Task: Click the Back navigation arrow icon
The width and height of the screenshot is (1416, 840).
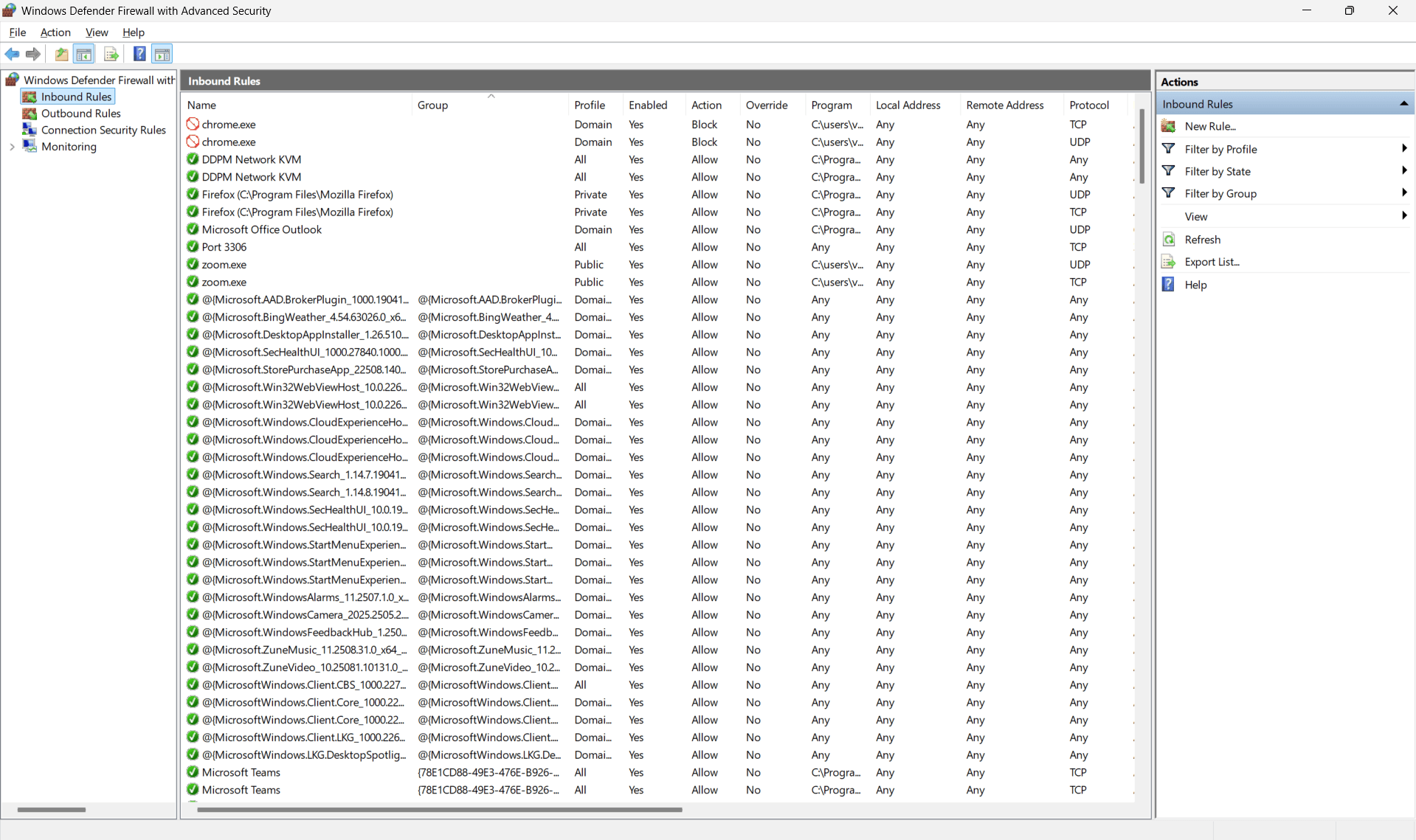Action: [12, 54]
